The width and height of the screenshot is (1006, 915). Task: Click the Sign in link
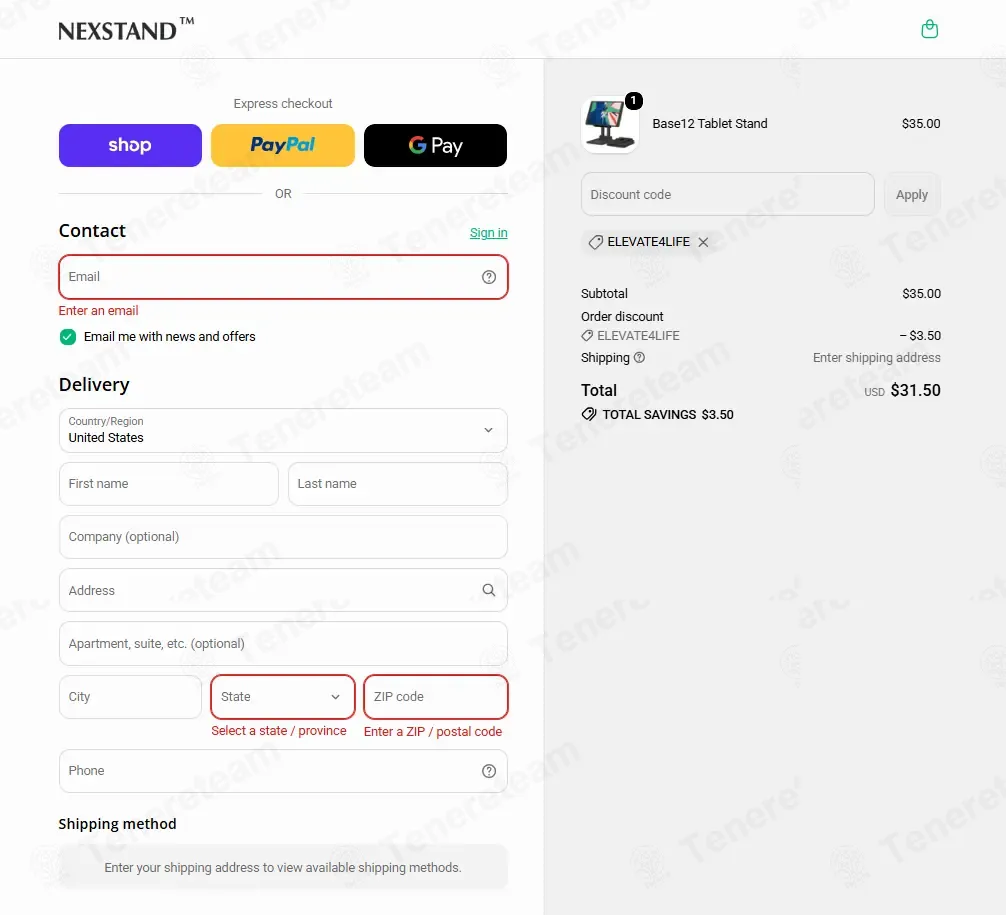pyautogui.click(x=488, y=233)
